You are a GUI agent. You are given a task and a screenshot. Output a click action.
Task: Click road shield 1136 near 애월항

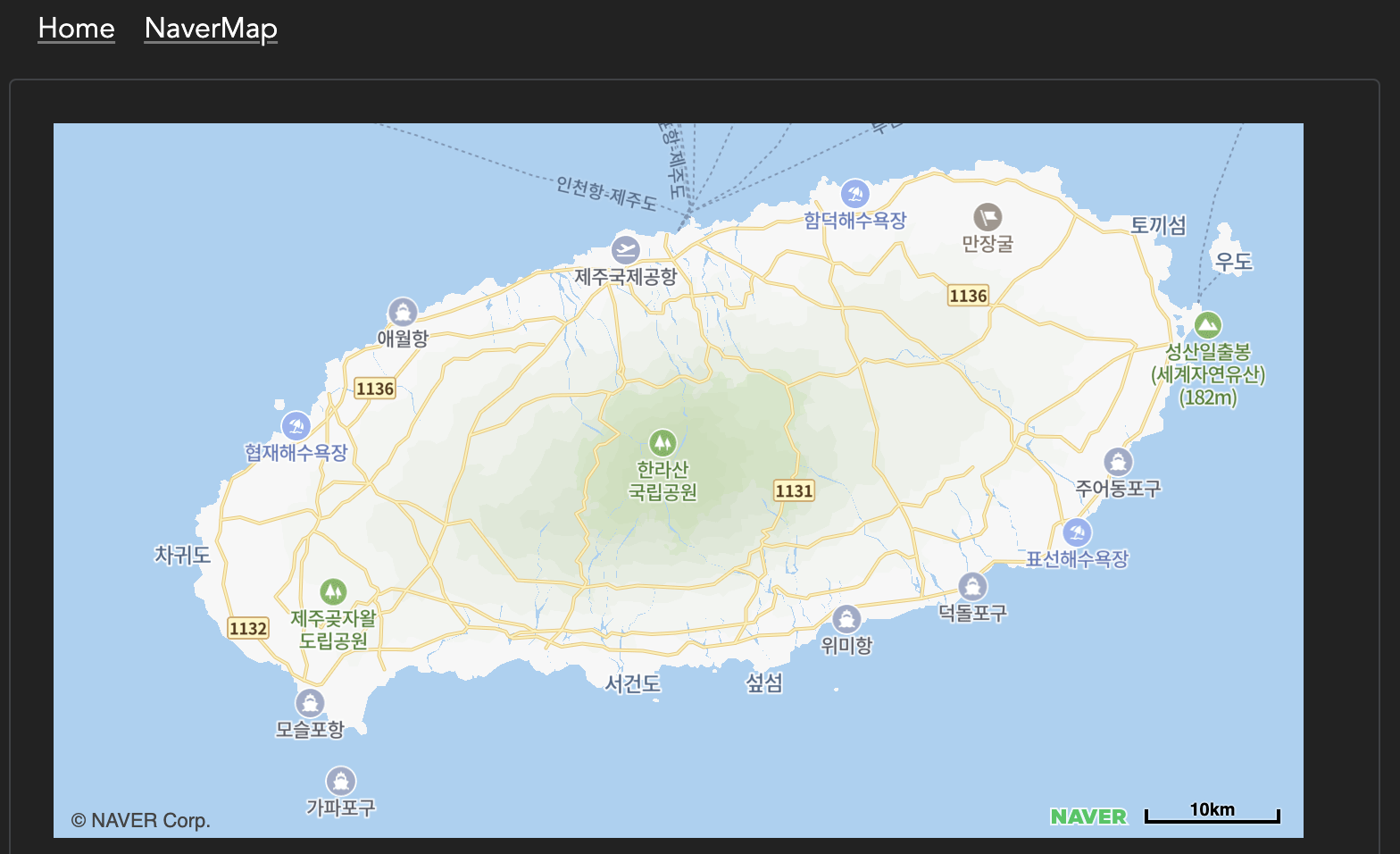pos(375,389)
